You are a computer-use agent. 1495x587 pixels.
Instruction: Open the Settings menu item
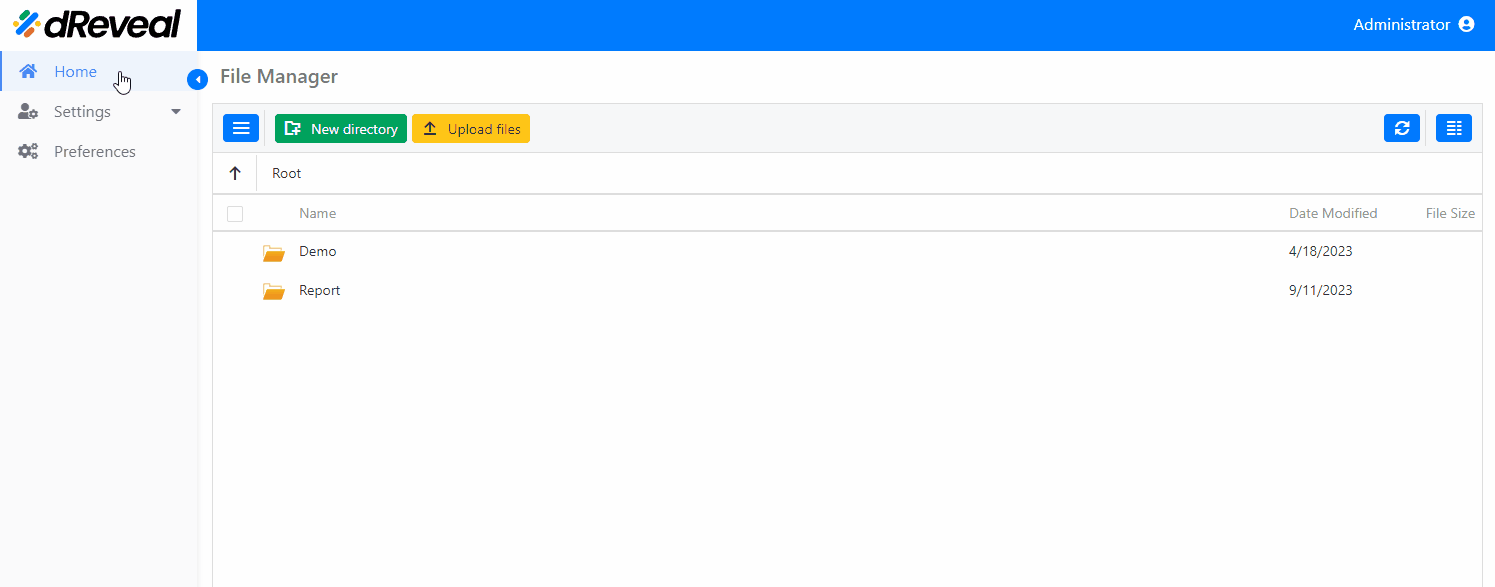pyautogui.click(x=98, y=112)
